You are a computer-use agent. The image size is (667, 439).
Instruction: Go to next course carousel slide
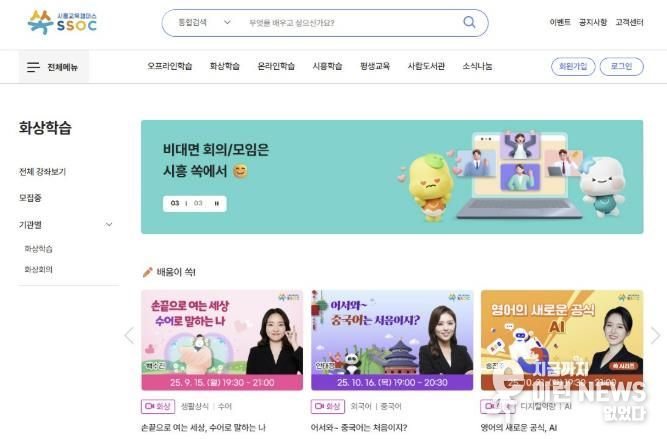pyautogui.click(x=656, y=335)
